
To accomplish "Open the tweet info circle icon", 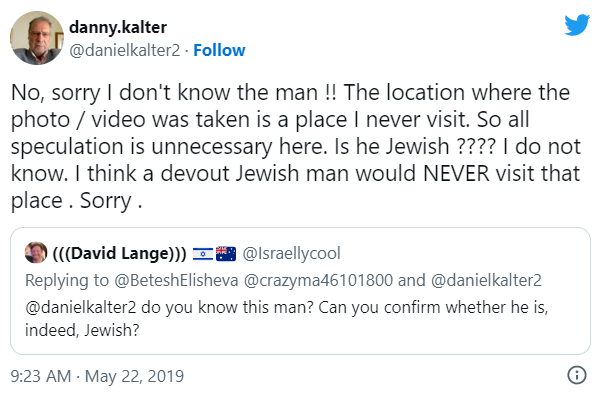I will coord(577,375).
